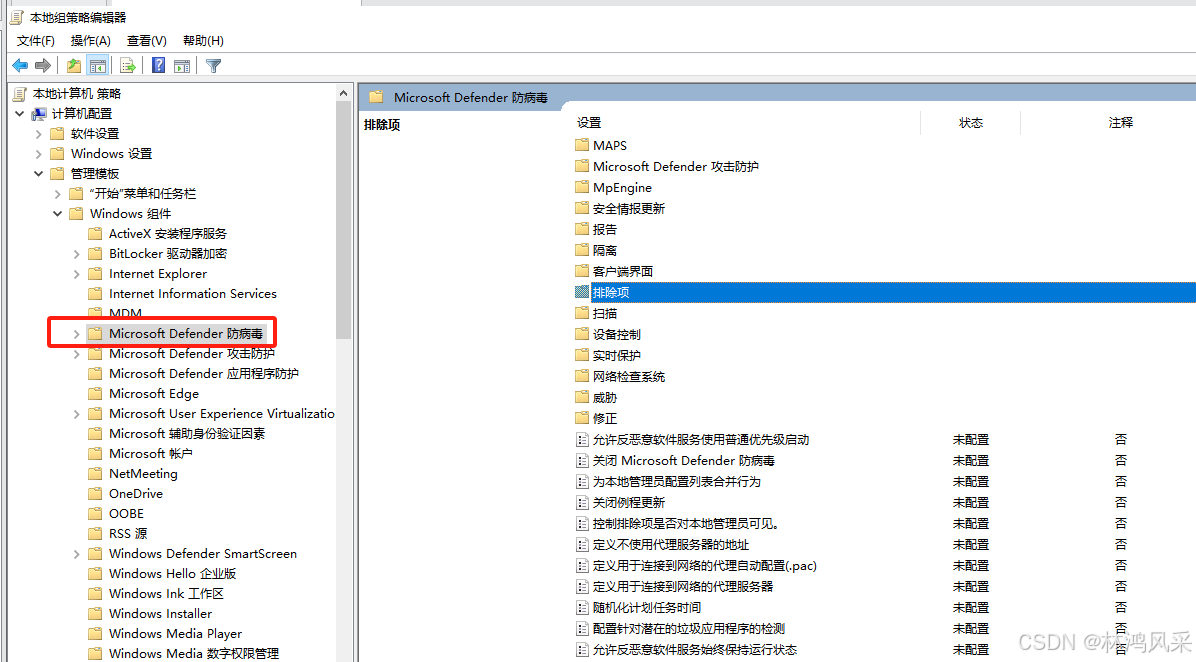Image resolution: width=1196 pixels, height=662 pixels.
Task: Select Windows Media Player in tree
Action: point(175,633)
